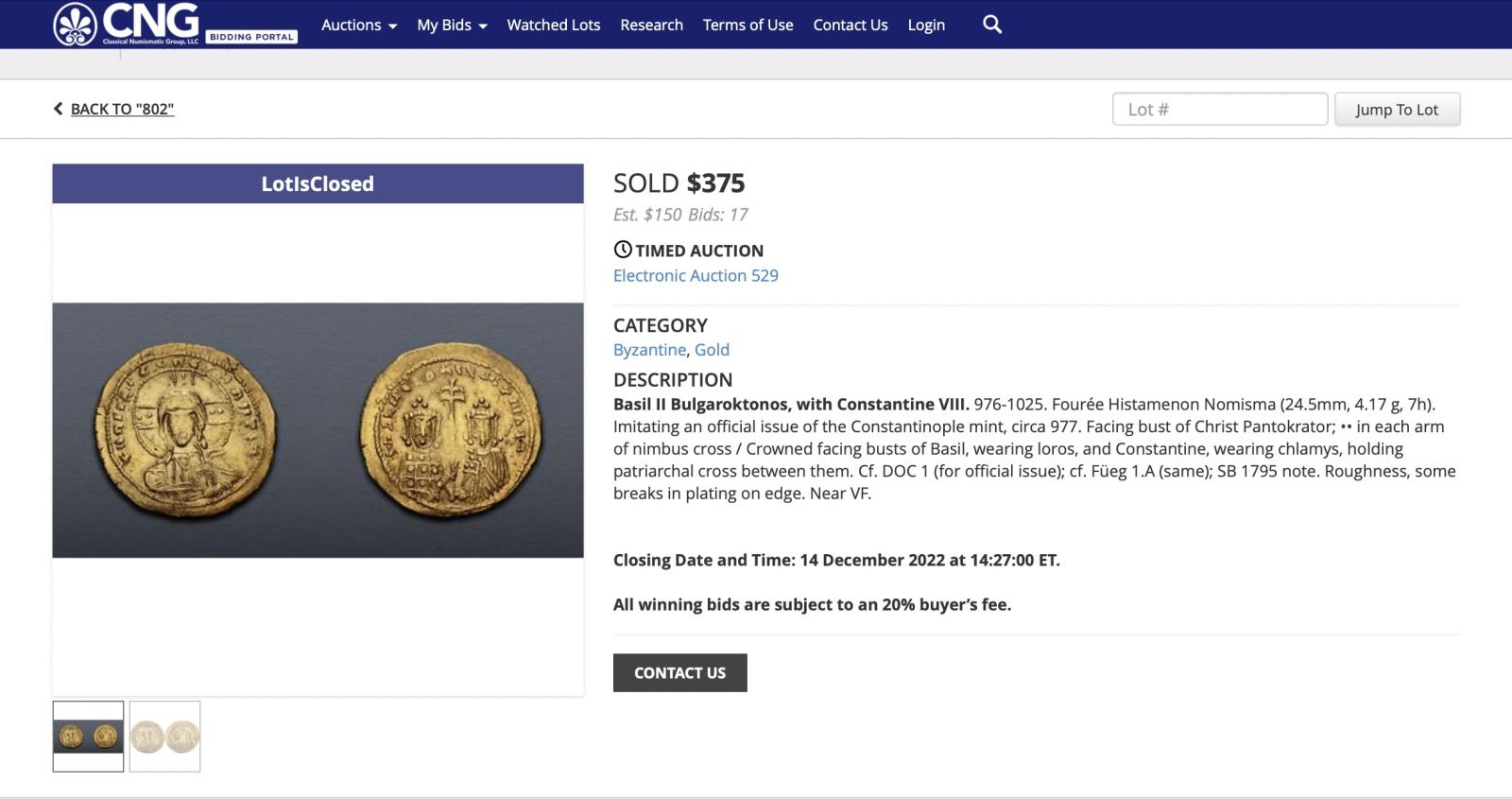The height and width of the screenshot is (799, 1512).
Task: Click the dark CONTACT US button
Action: (679, 672)
